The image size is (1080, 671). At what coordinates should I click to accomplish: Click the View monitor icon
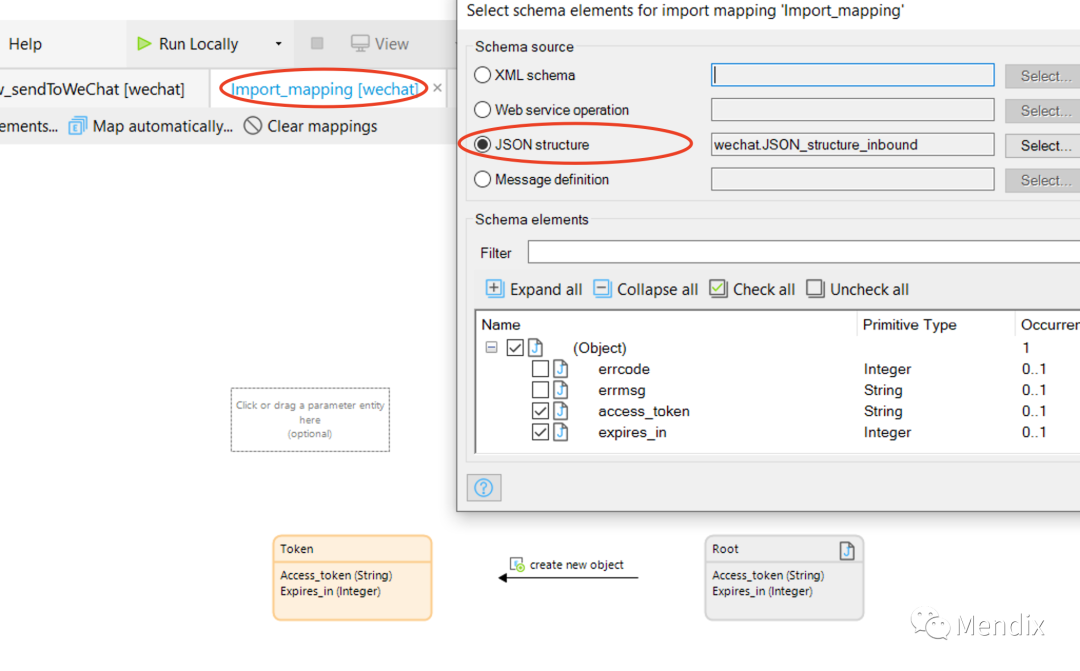pyautogui.click(x=360, y=43)
